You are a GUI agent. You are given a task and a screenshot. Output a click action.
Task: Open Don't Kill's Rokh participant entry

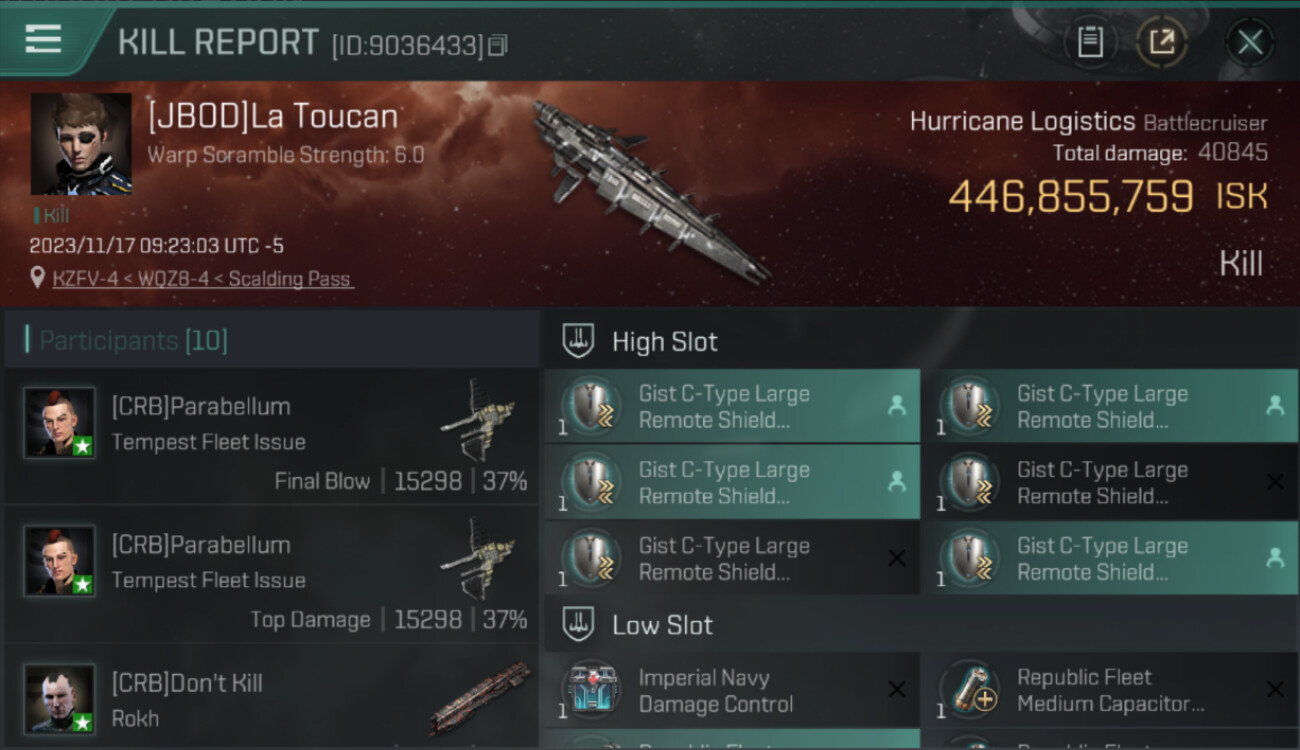pyautogui.click(x=272, y=697)
